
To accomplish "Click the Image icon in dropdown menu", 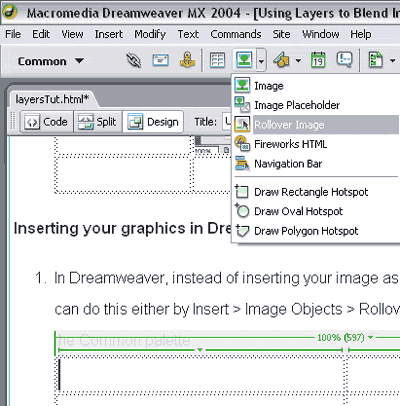I will [242, 85].
